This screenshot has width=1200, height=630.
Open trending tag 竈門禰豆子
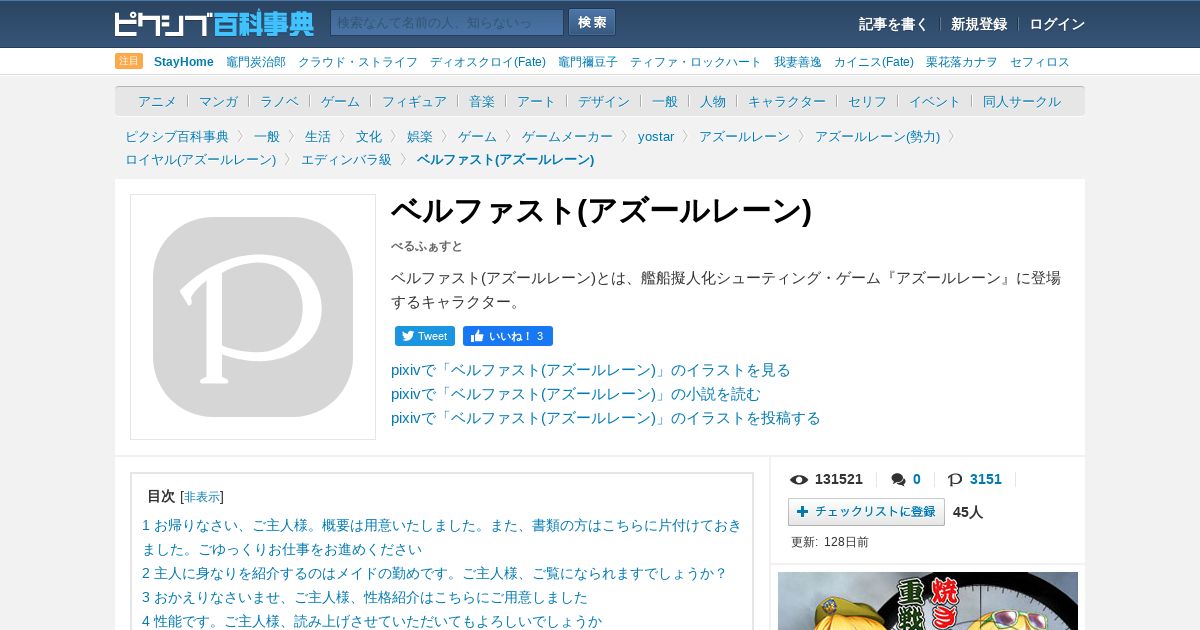click(x=588, y=62)
